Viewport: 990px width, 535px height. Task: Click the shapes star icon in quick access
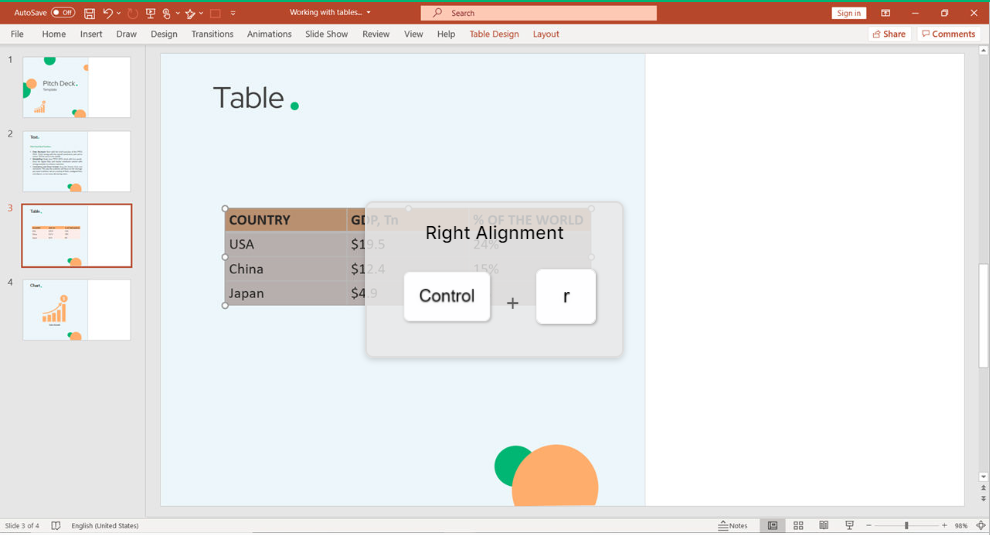tap(190, 13)
